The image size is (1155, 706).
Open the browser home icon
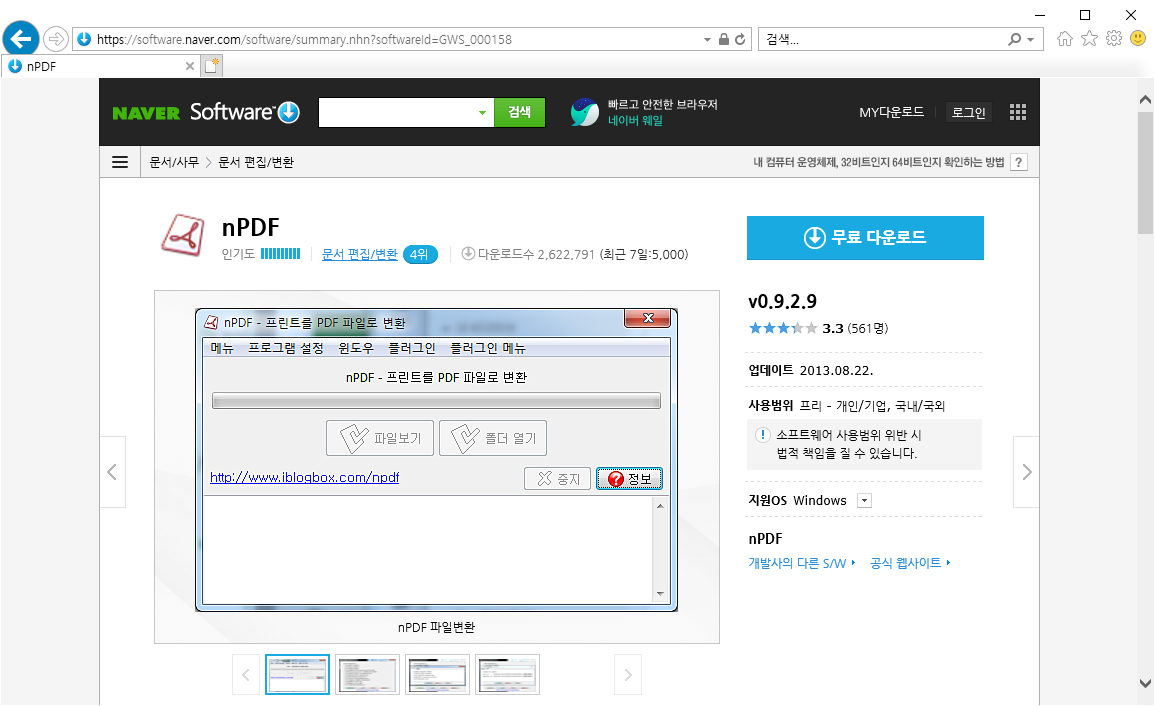pyautogui.click(x=1064, y=38)
